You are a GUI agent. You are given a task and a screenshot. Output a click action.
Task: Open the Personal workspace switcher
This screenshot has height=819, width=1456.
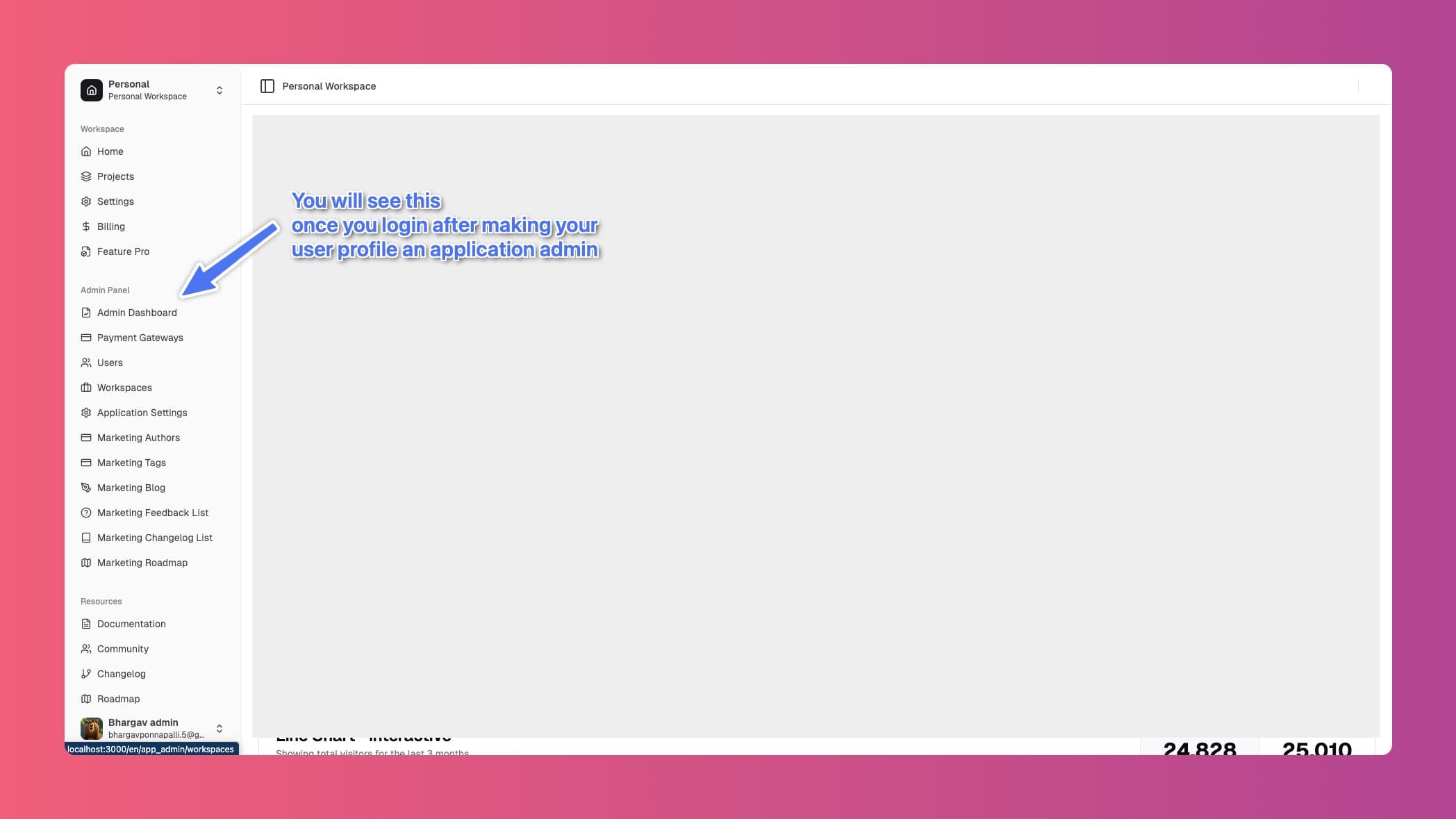click(x=219, y=90)
